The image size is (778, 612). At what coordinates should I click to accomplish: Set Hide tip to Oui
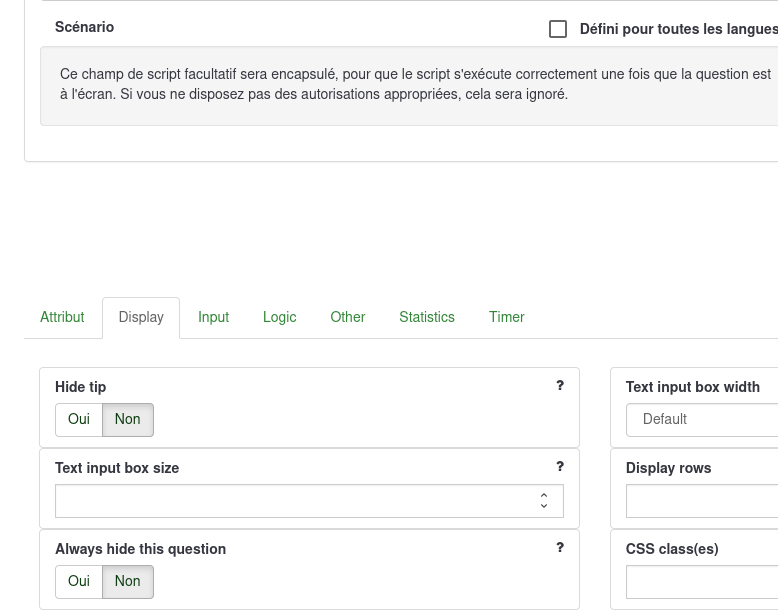click(79, 420)
